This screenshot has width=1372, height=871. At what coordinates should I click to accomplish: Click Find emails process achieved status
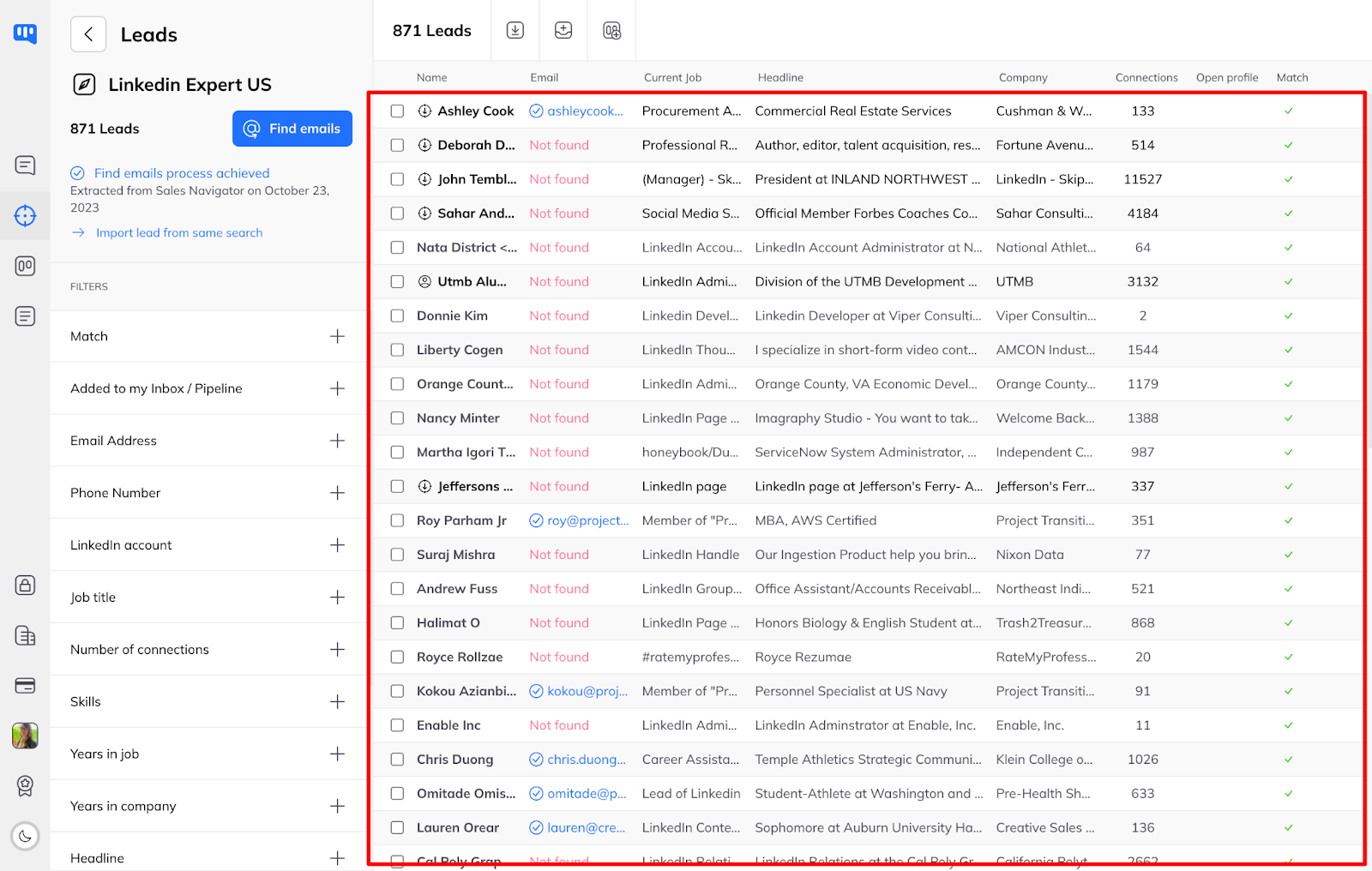click(x=182, y=173)
